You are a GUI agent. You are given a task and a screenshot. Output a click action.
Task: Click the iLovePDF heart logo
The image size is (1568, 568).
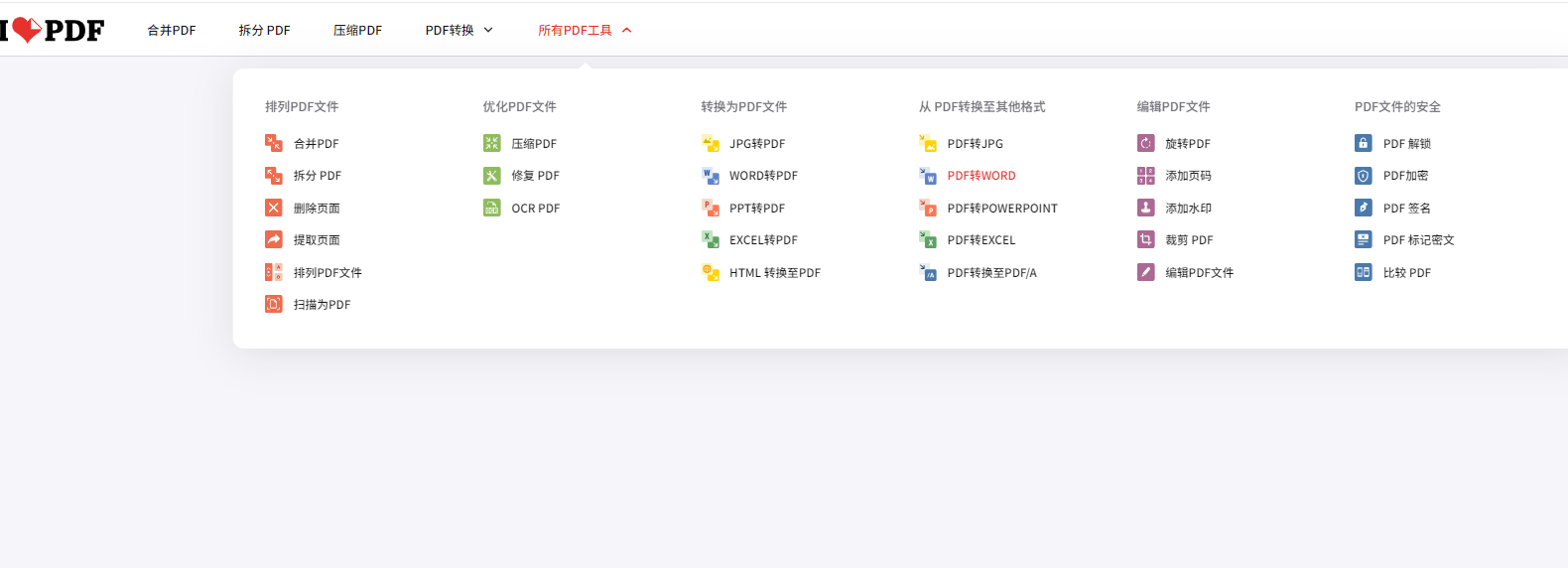coord(27,30)
